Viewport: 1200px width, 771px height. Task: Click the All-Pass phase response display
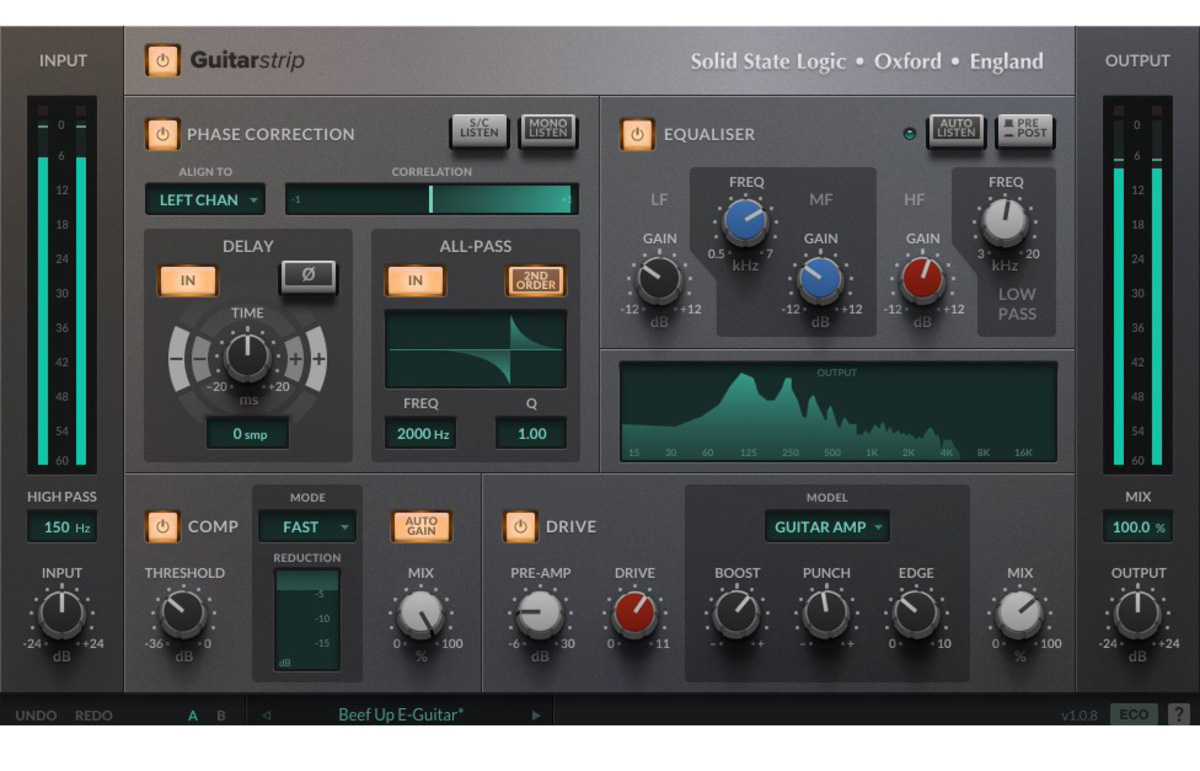476,349
